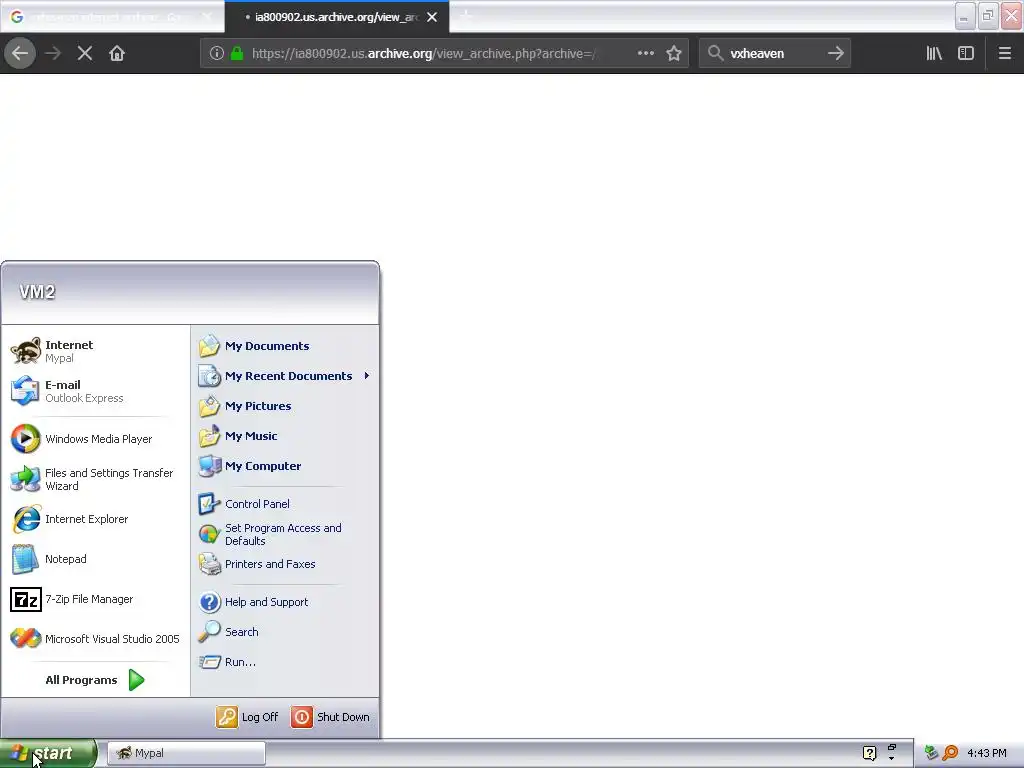The height and width of the screenshot is (768, 1024).
Task: Click the Windows Start button
Action: point(48,754)
